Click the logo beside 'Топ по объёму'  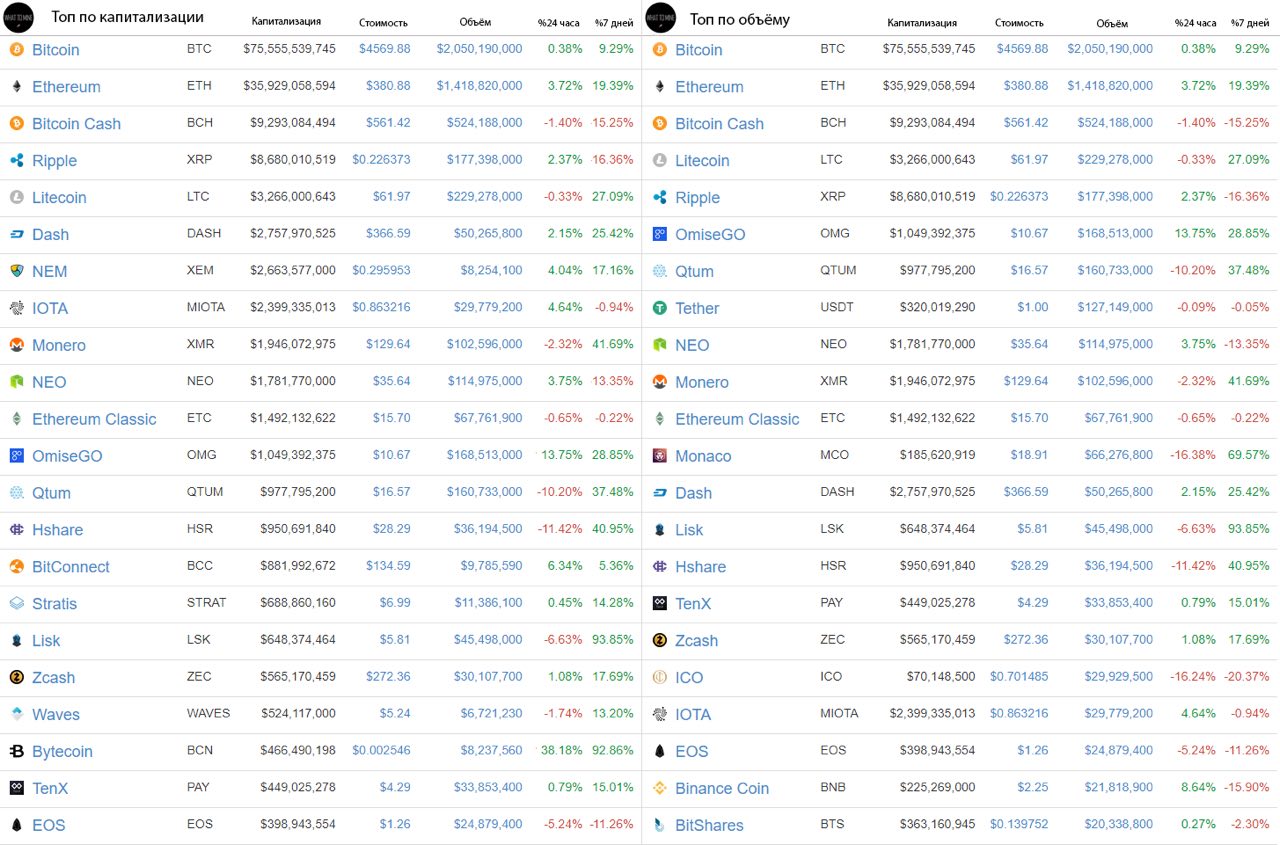pyautogui.click(x=661, y=17)
